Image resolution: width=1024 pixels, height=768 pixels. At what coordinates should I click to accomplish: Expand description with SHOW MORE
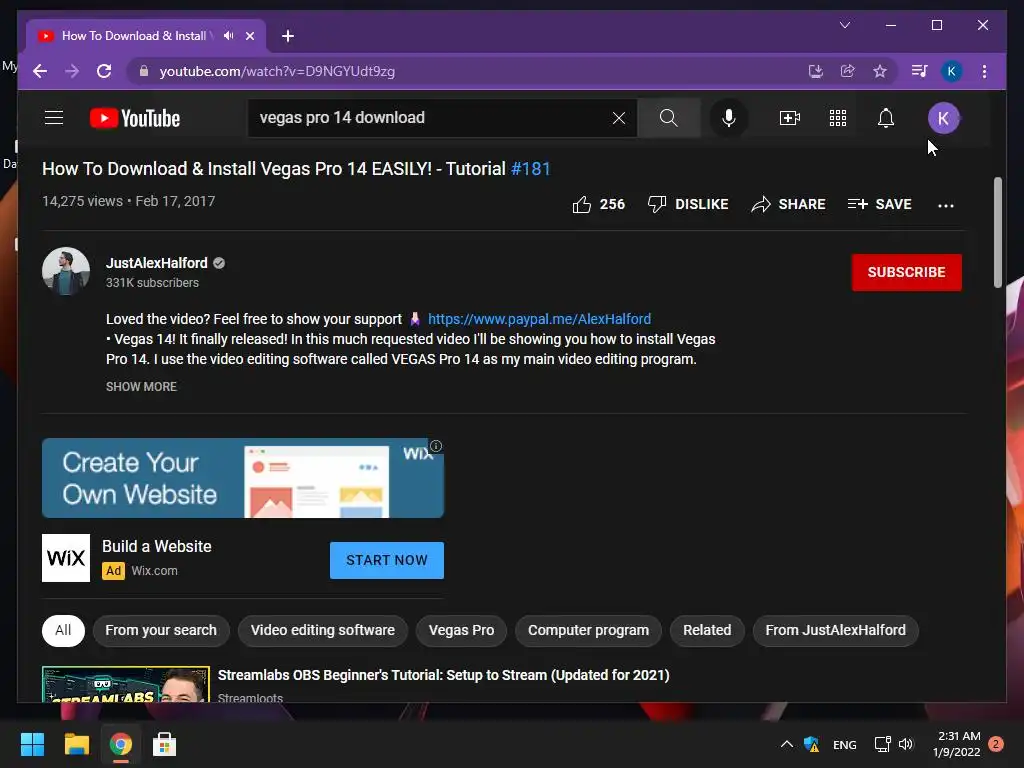point(141,387)
